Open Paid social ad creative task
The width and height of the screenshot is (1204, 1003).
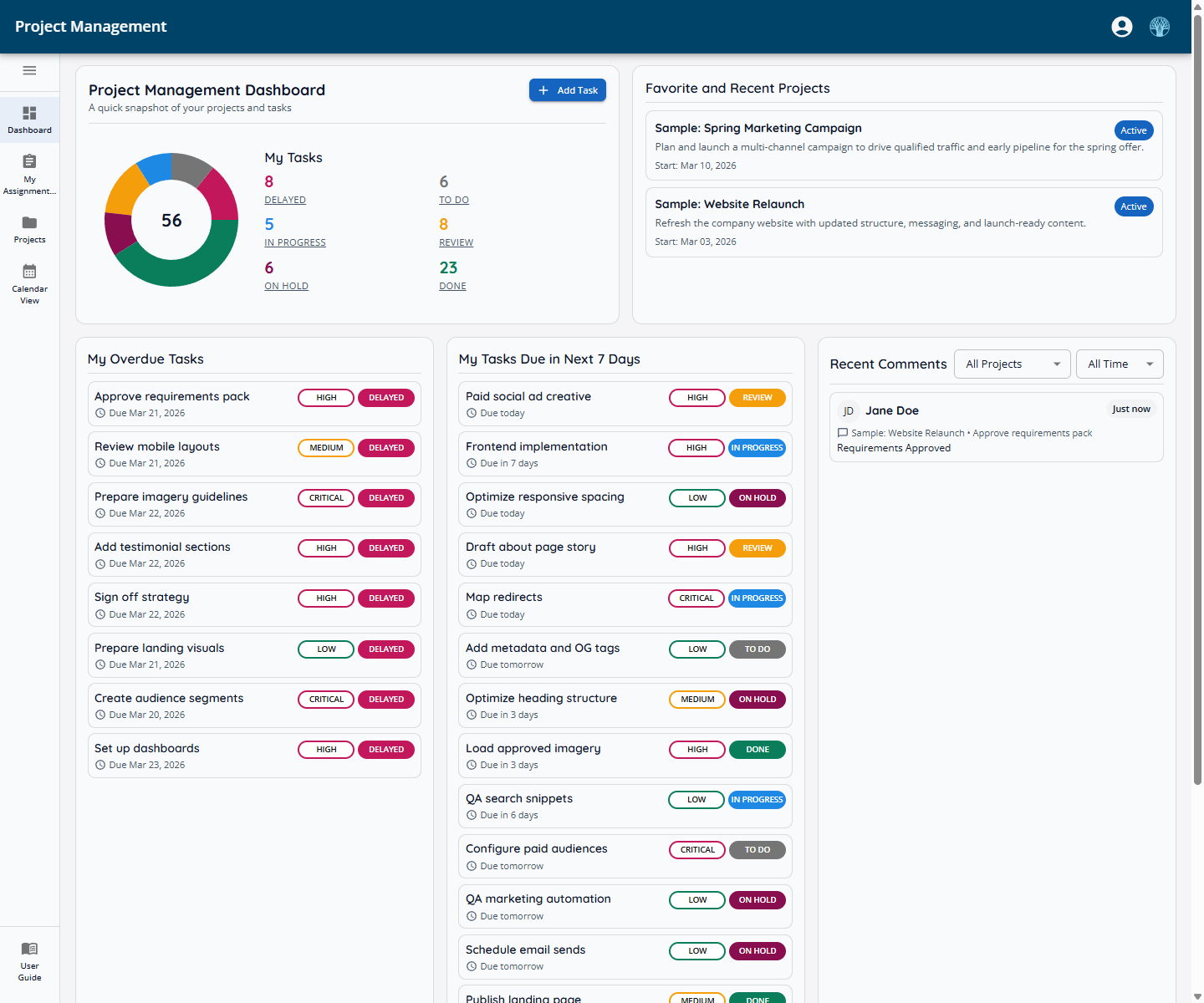tap(625, 404)
